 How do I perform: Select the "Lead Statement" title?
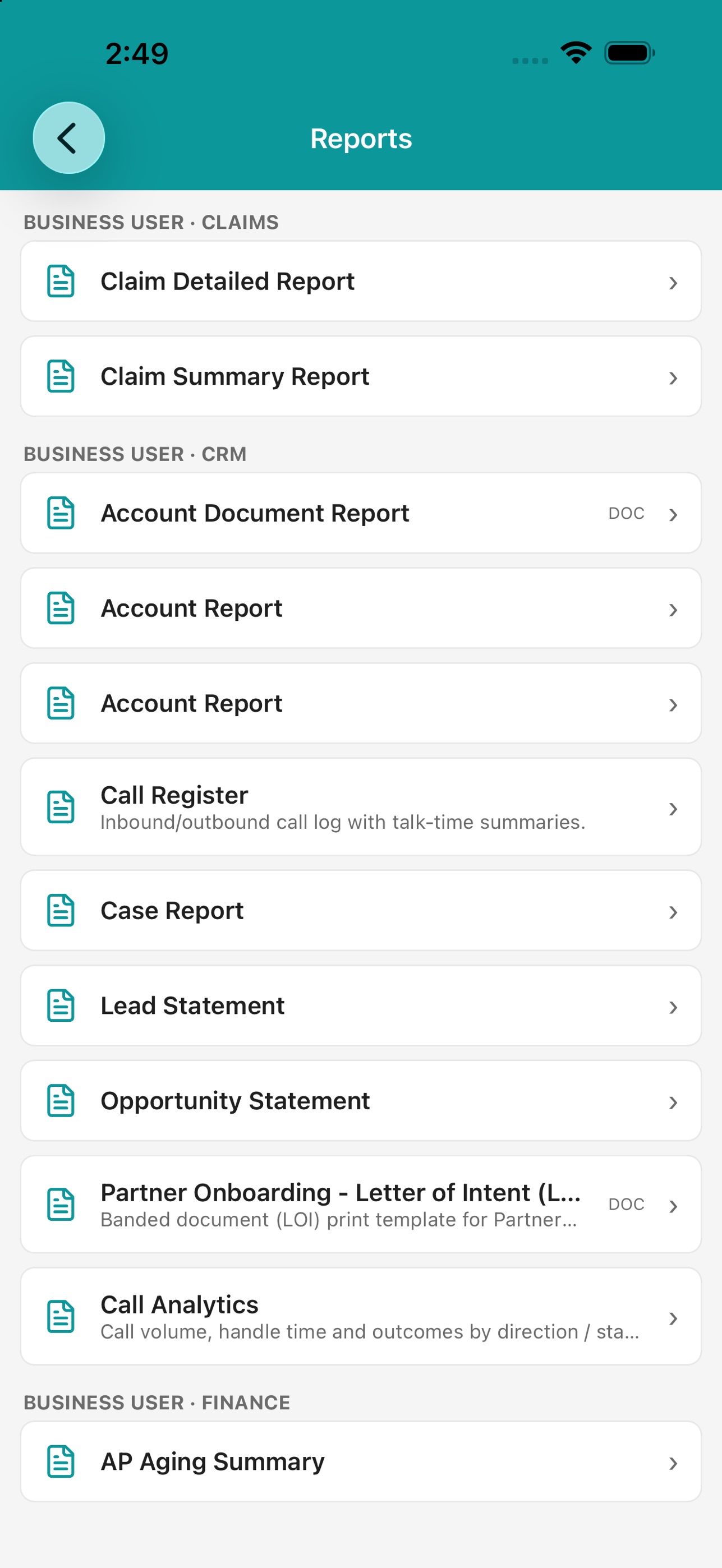coord(193,1006)
